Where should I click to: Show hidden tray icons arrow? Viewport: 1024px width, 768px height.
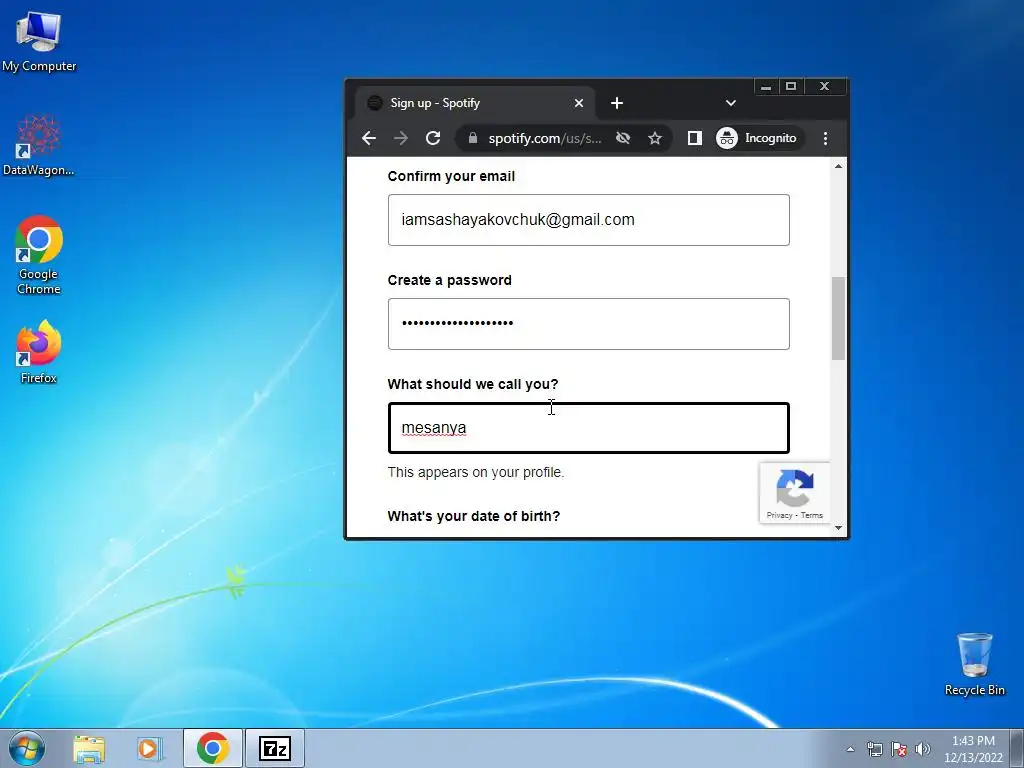850,749
